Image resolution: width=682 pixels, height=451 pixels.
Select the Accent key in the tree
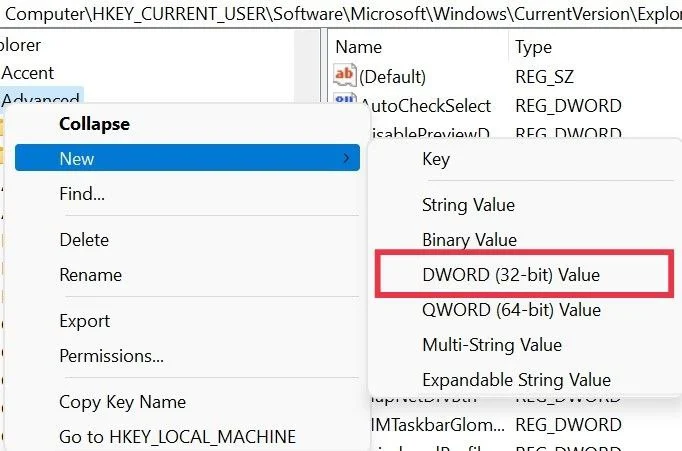[x=28, y=73]
